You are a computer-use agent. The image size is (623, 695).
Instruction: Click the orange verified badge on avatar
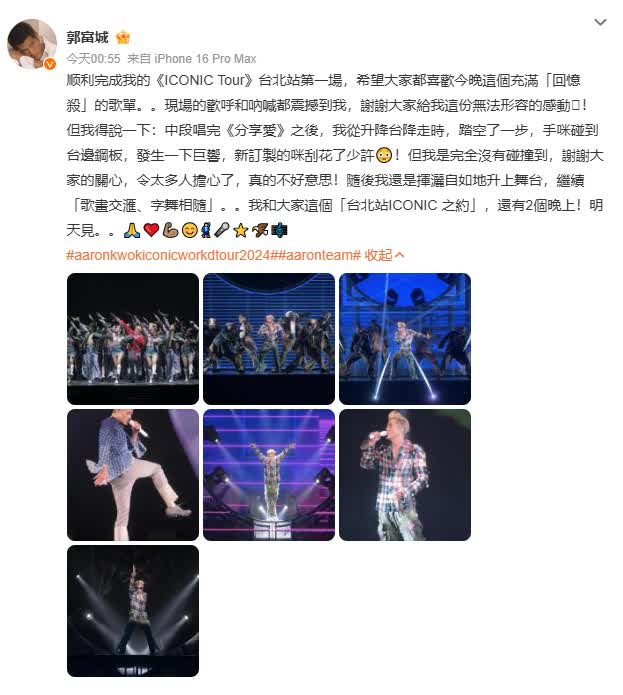[x=50, y=64]
